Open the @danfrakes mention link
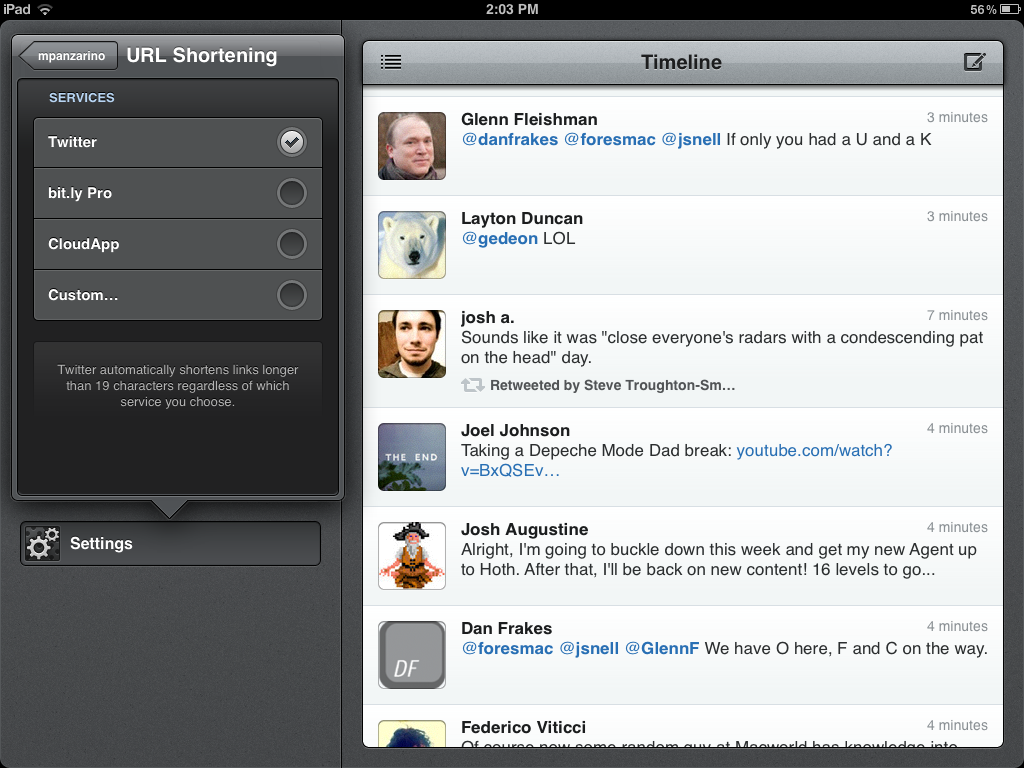1024x768 pixels. pos(509,139)
